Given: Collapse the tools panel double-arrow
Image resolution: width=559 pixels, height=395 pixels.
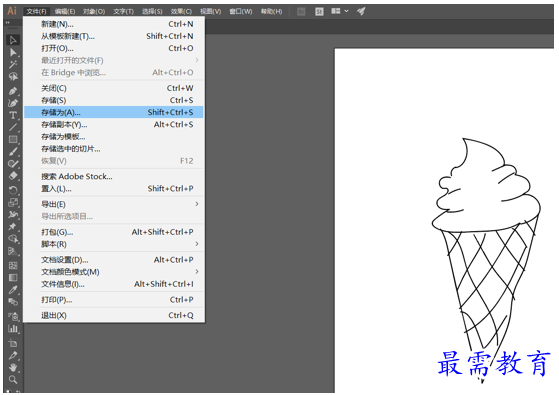Looking at the screenshot, I should point(7,23).
